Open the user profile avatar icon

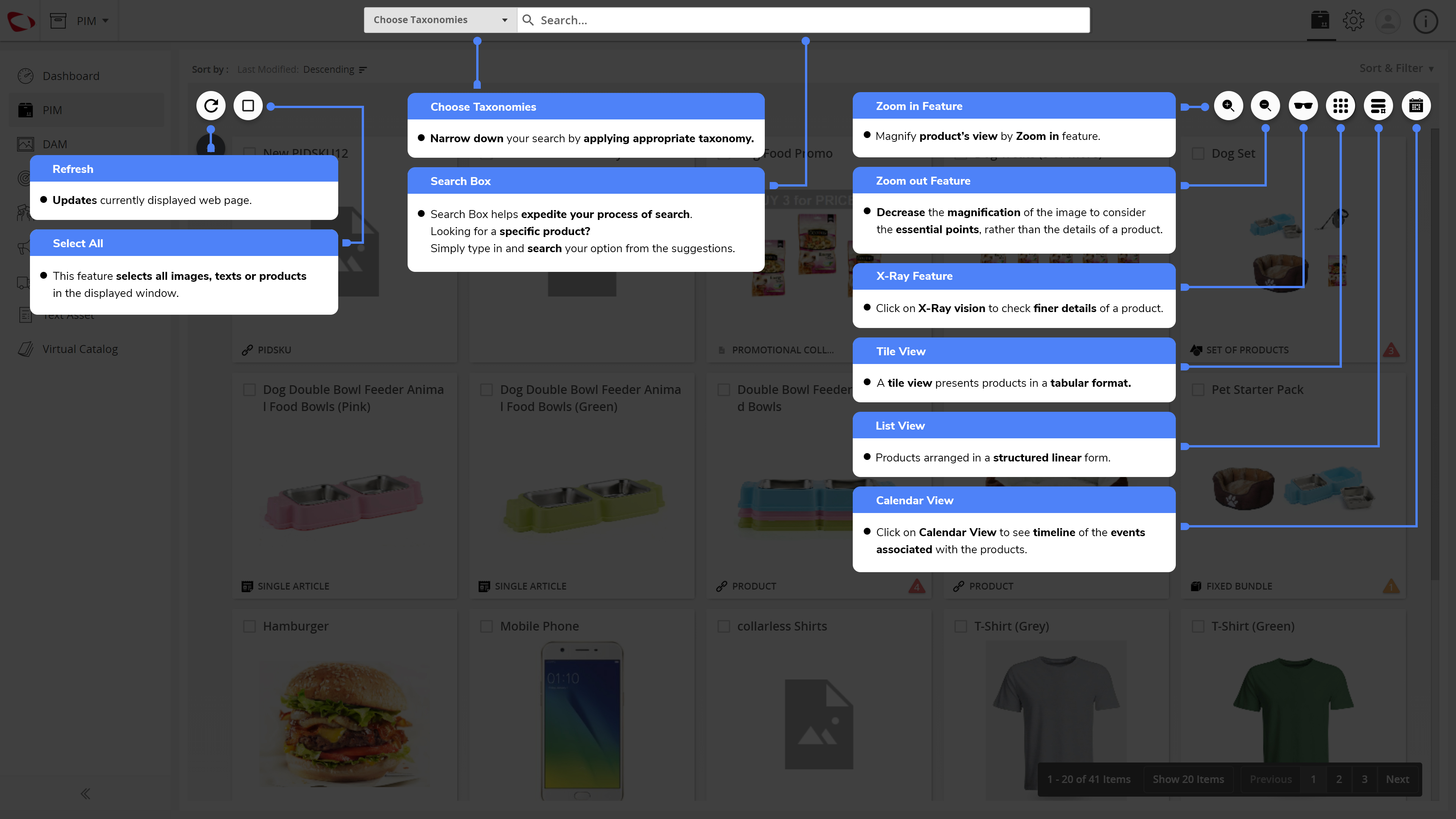[1388, 21]
